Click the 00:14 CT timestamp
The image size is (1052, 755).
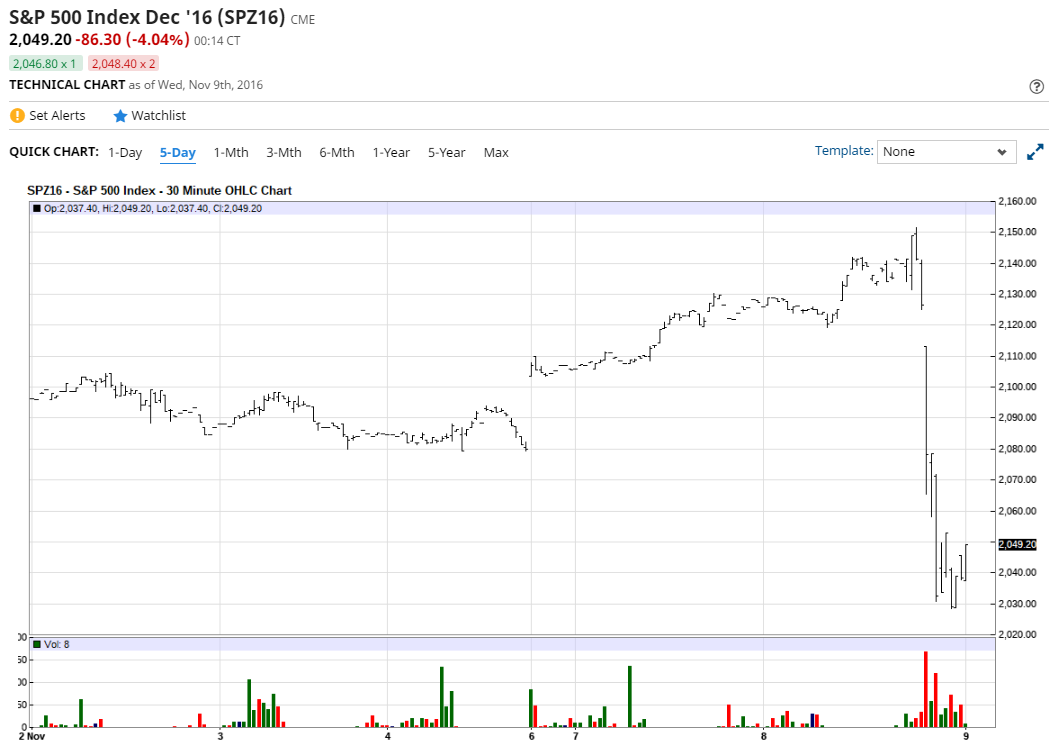(217, 41)
